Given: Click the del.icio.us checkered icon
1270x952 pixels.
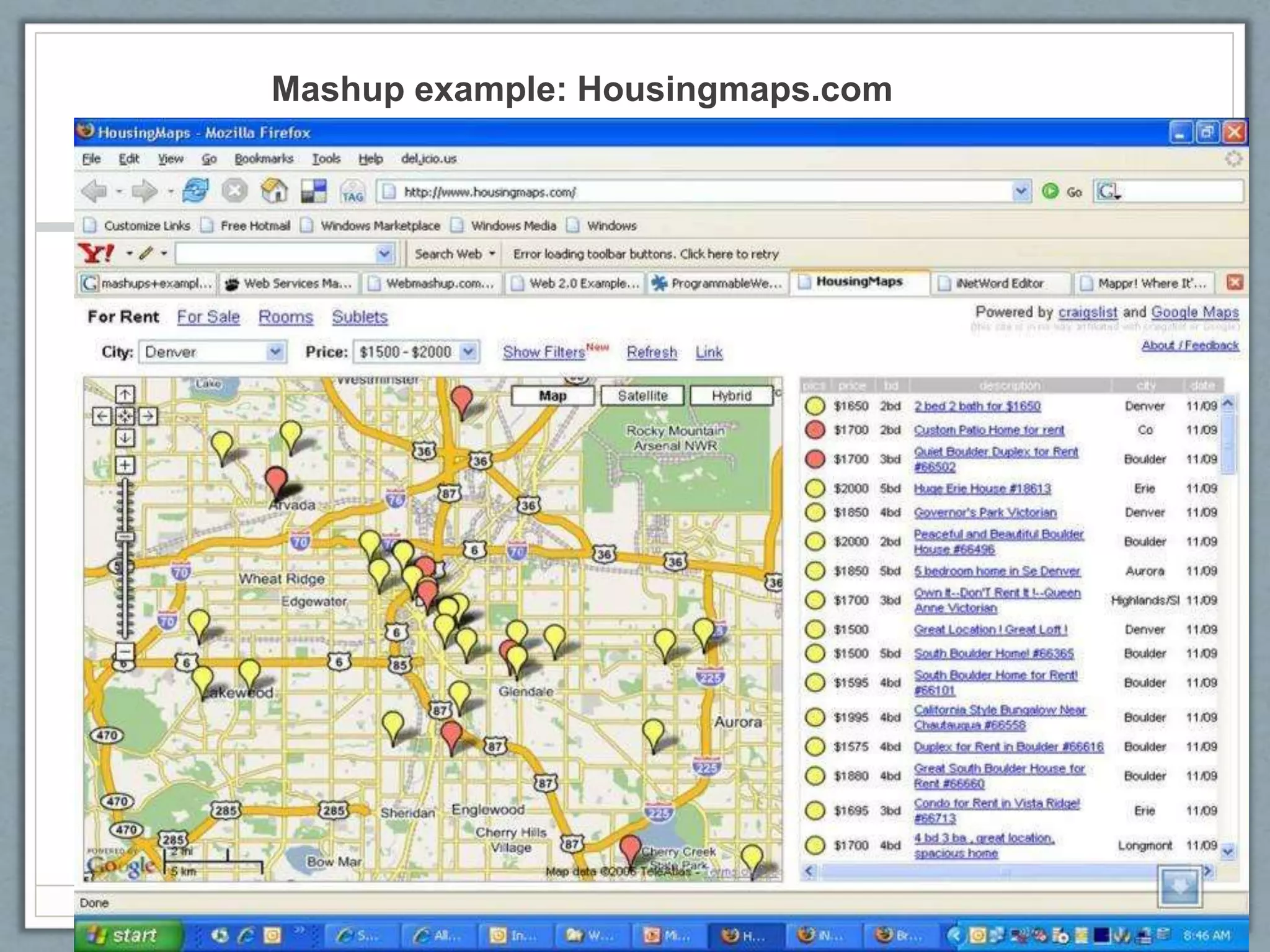Looking at the screenshot, I should pos(314,191).
